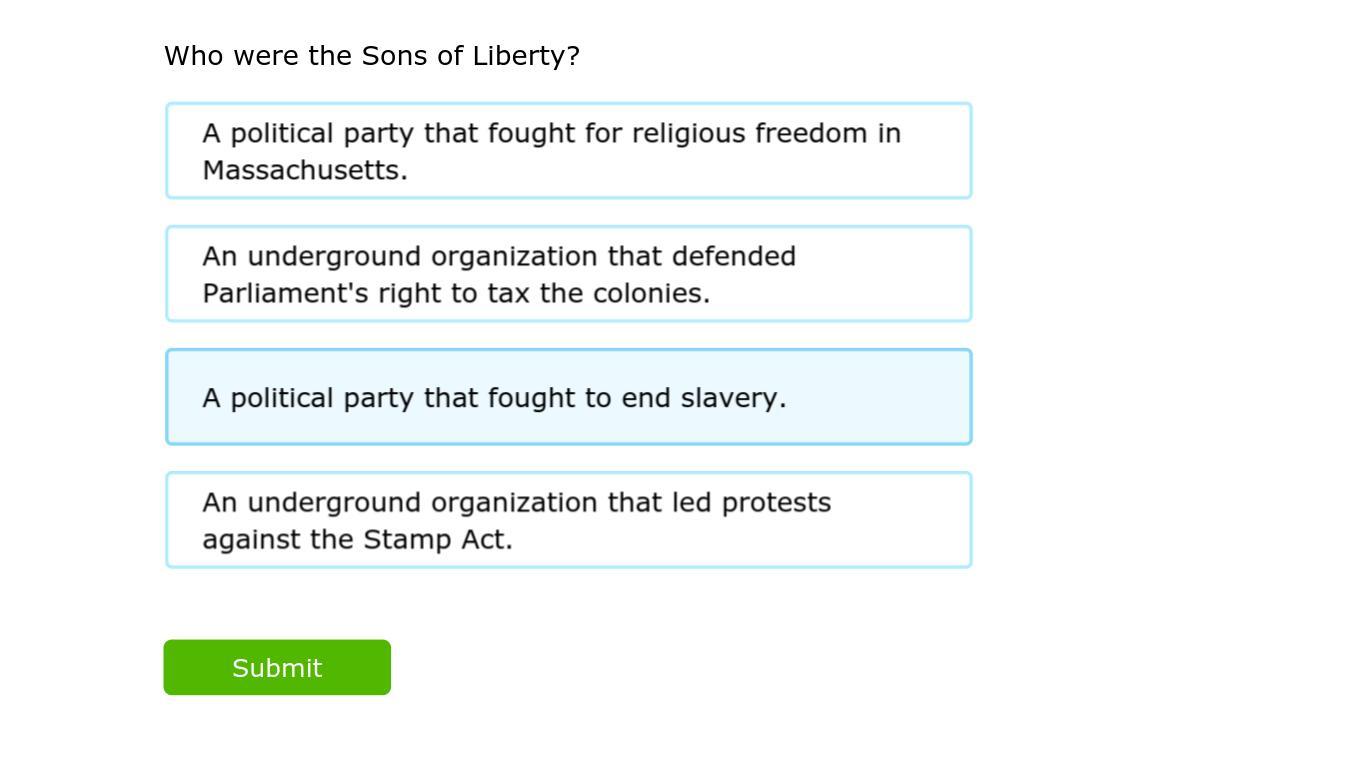Click "Stamp Act" text in the last option
Viewport: 1366px width, 768px height.
pos(436,539)
